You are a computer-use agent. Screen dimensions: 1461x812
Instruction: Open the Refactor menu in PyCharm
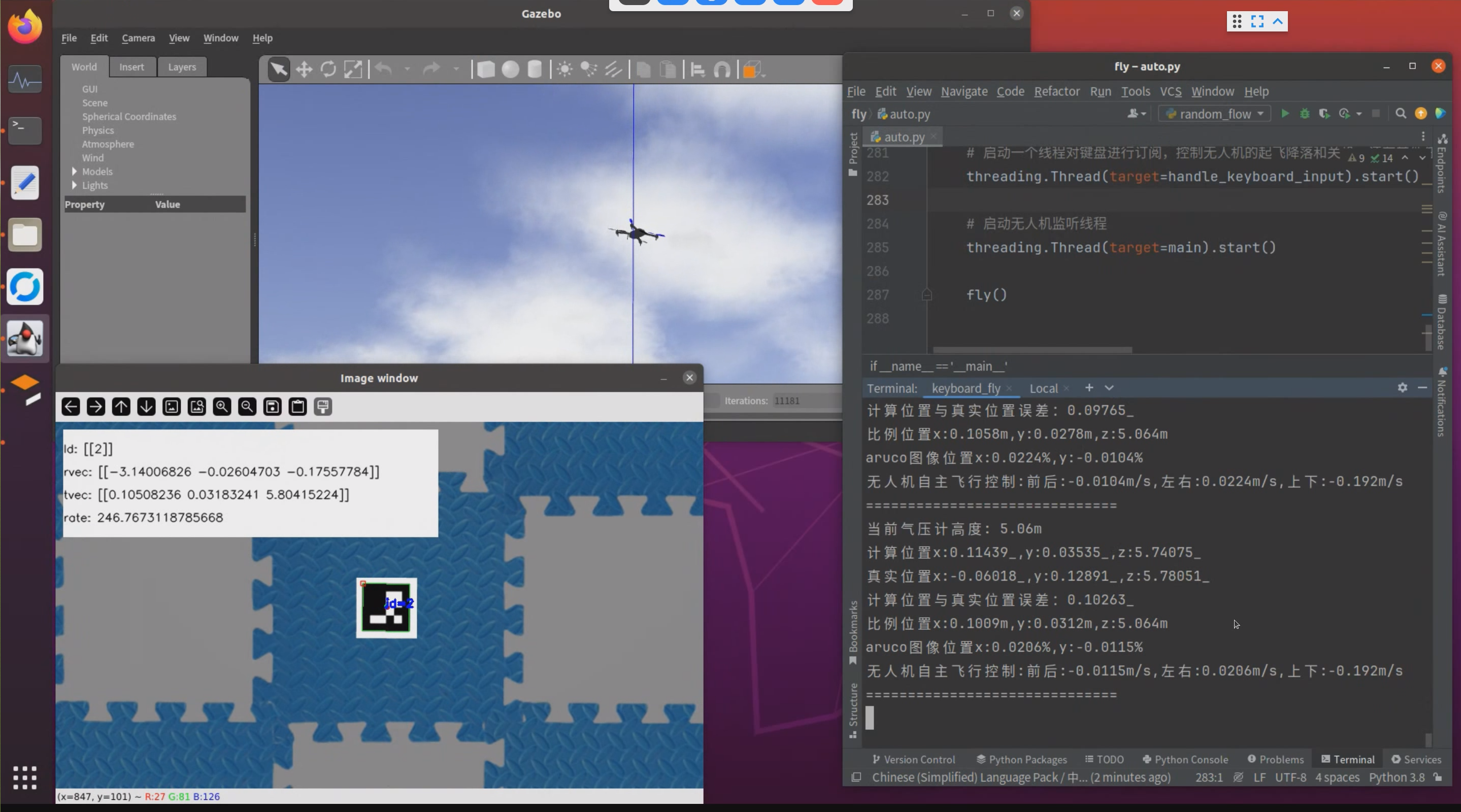1056,91
